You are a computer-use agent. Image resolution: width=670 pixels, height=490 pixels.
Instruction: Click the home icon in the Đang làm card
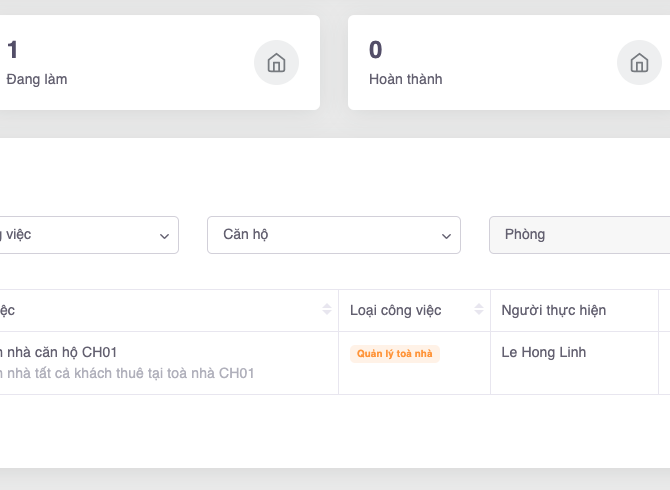point(276,63)
